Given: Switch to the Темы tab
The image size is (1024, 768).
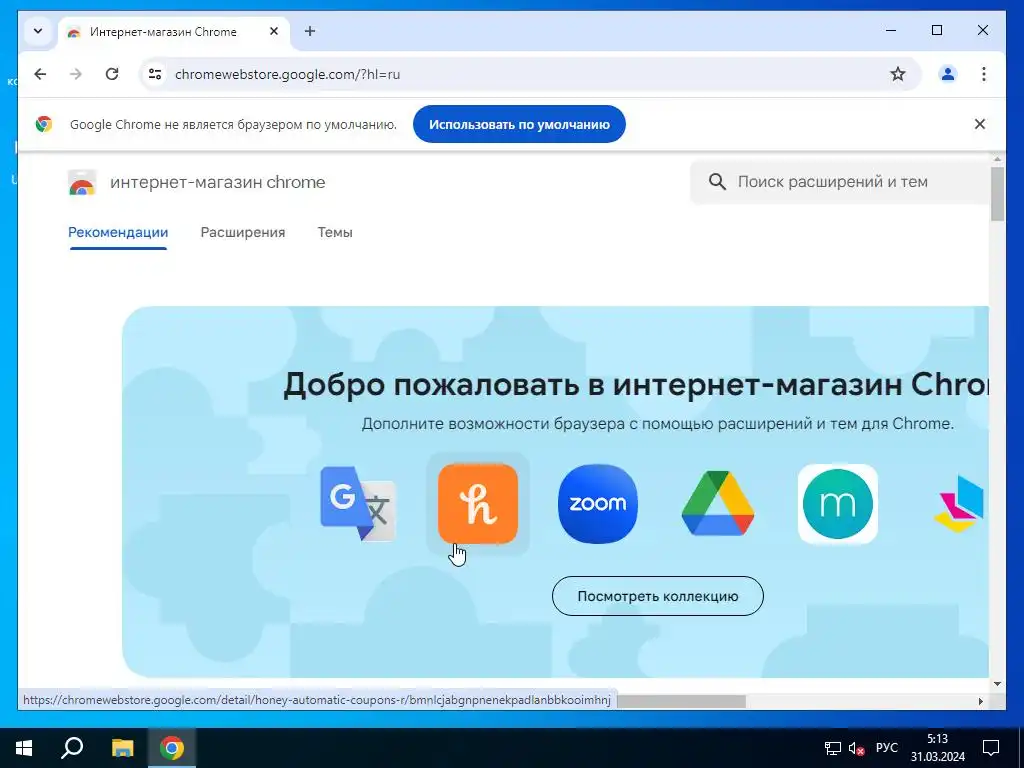Looking at the screenshot, I should click(335, 232).
